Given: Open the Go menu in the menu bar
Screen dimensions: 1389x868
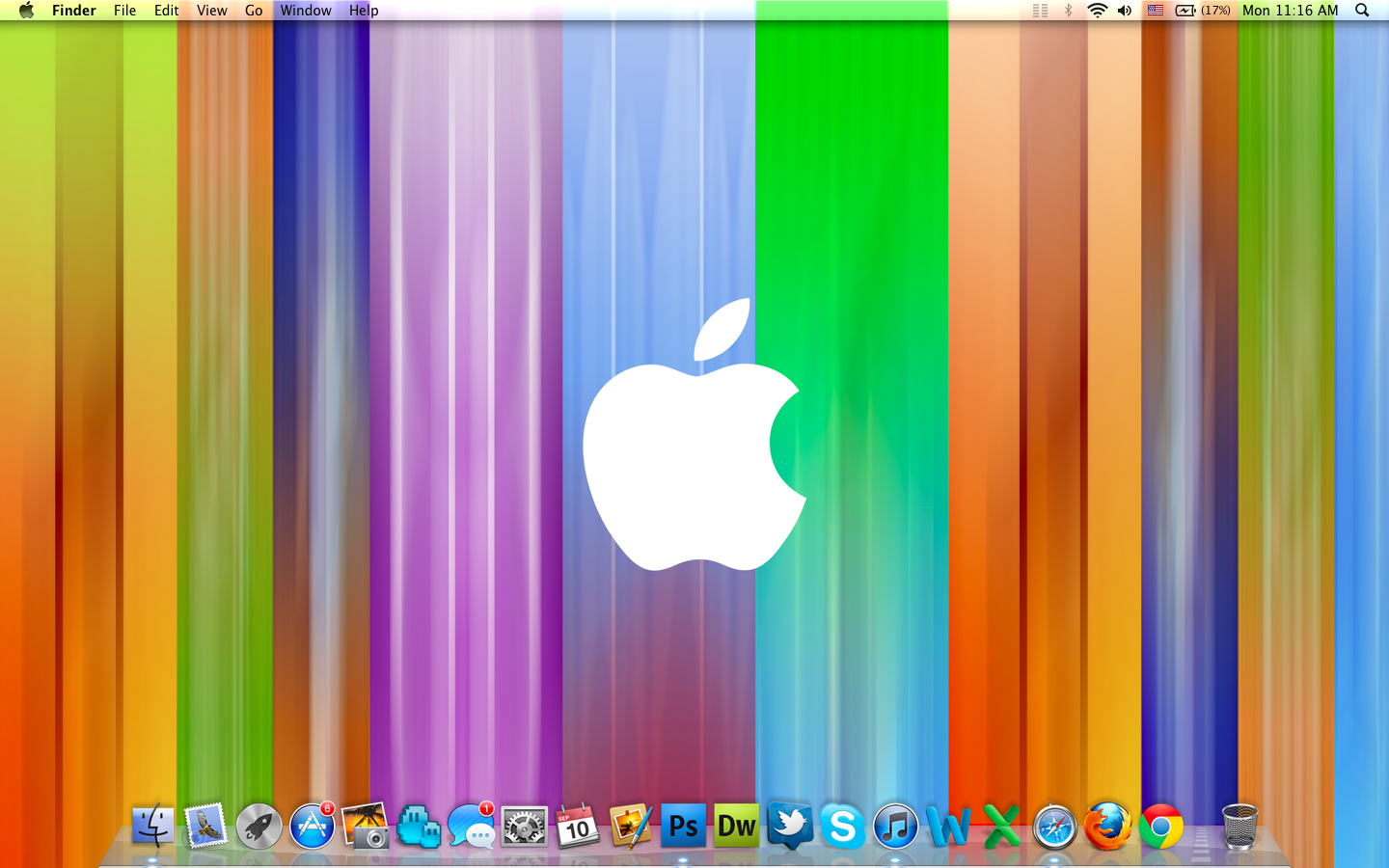Looking at the screenshot, I should click(x=253, y=11).
